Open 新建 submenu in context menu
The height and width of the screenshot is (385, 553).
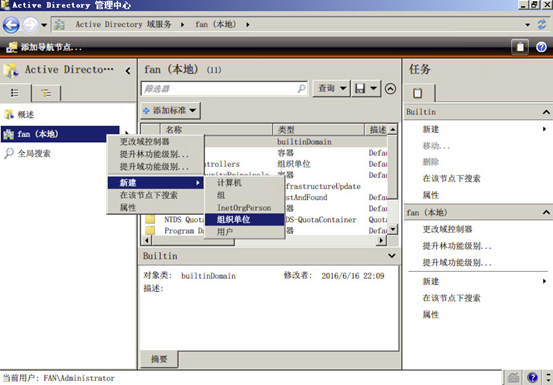pyautogui.click(x=155, y=183)
